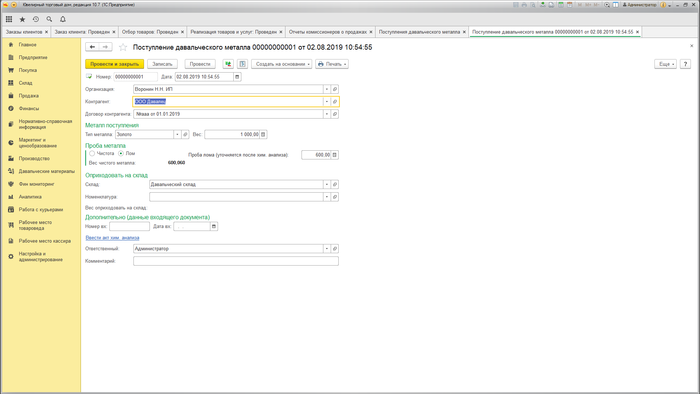The height and width of the screenshot is (394, 700).
Task: Open the sections grid menu icon
Action: (9, 19)
